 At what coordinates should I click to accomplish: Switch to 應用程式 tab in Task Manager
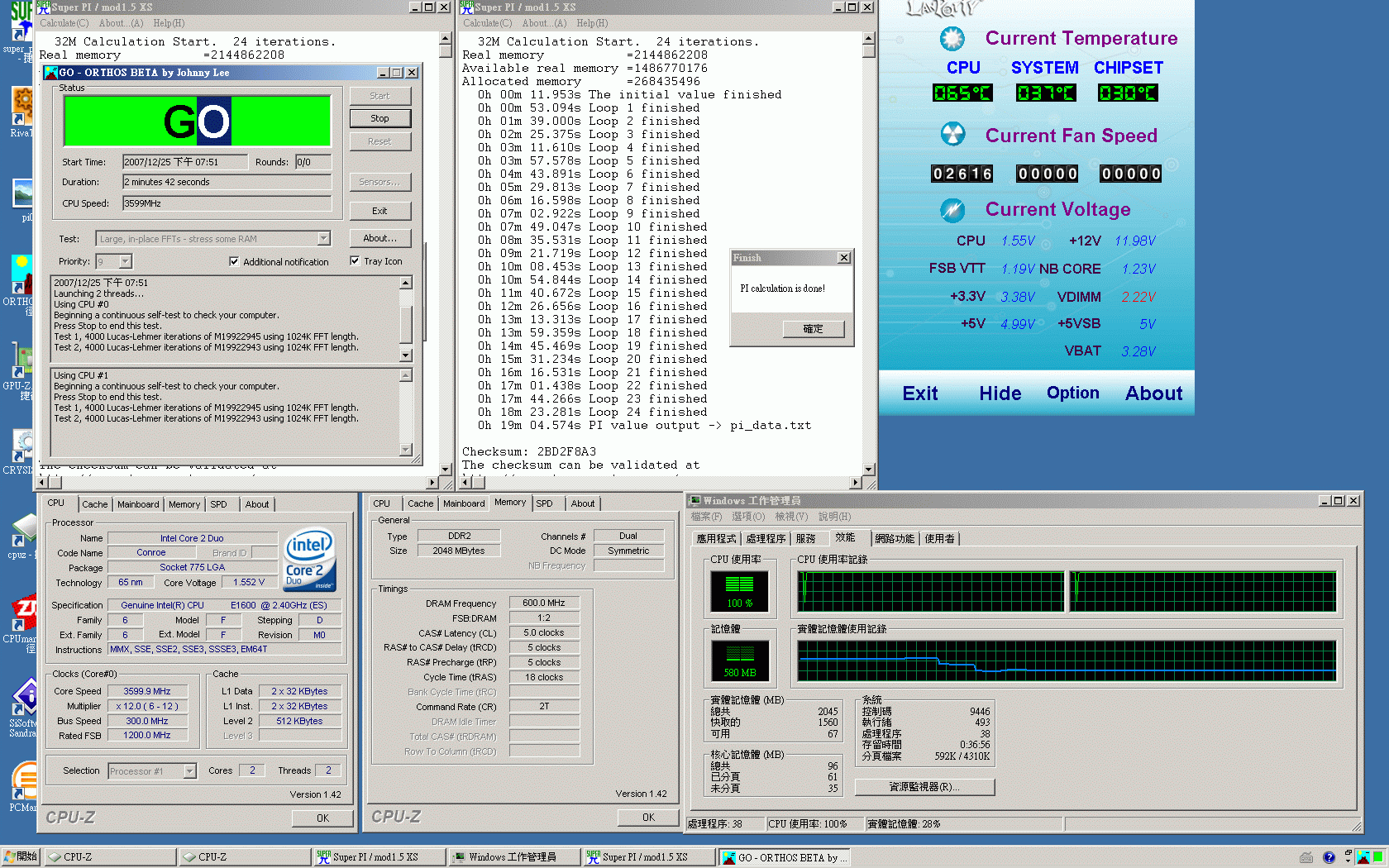716,538
